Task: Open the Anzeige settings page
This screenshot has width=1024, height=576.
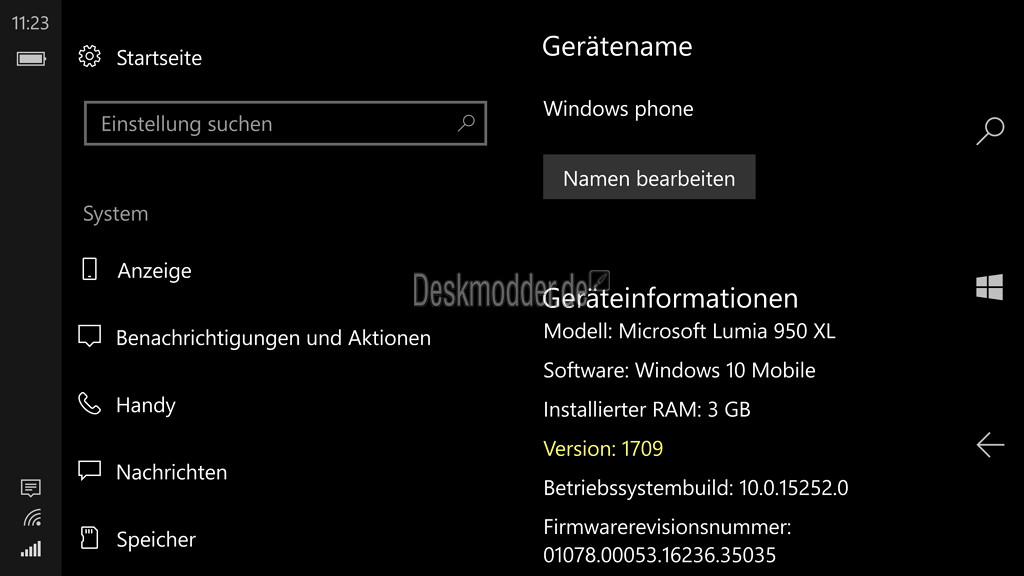Action: click(x=154, y=270)
